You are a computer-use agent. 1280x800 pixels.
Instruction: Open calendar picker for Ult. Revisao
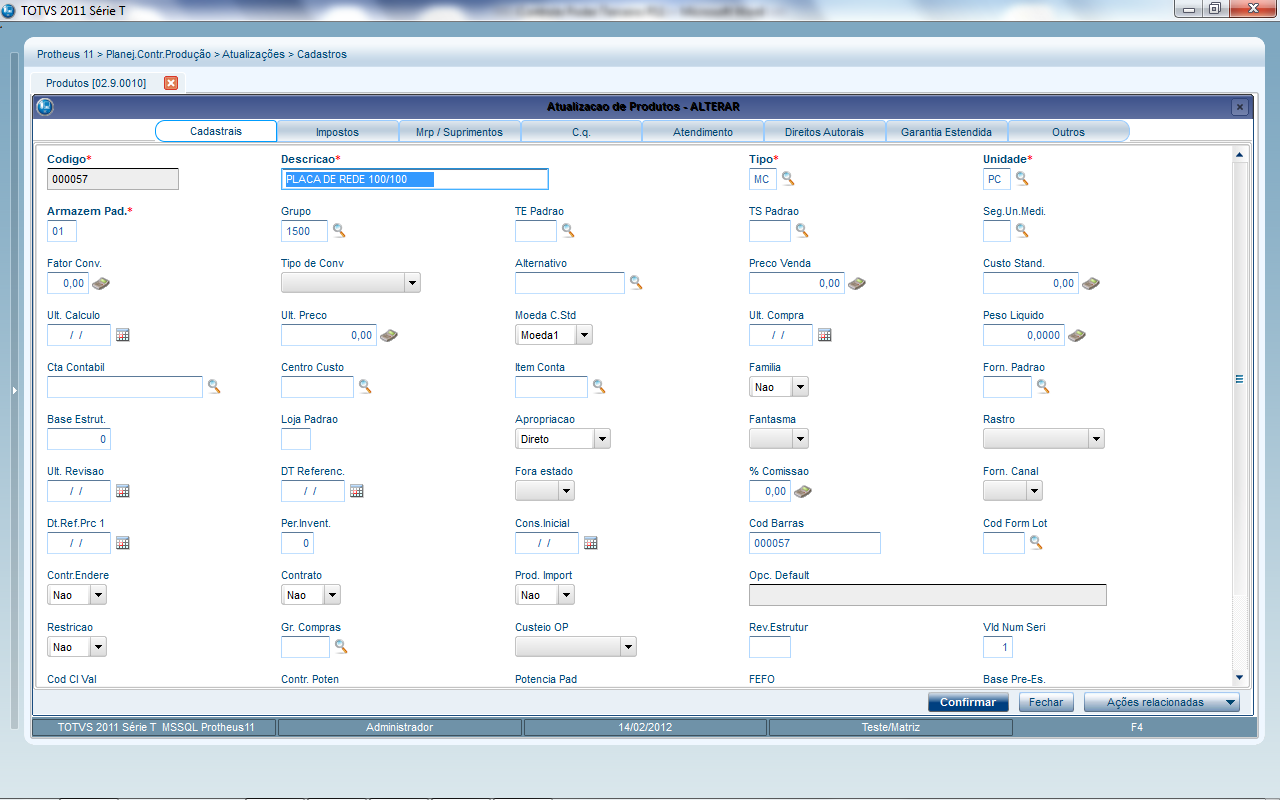click(123, 491)
